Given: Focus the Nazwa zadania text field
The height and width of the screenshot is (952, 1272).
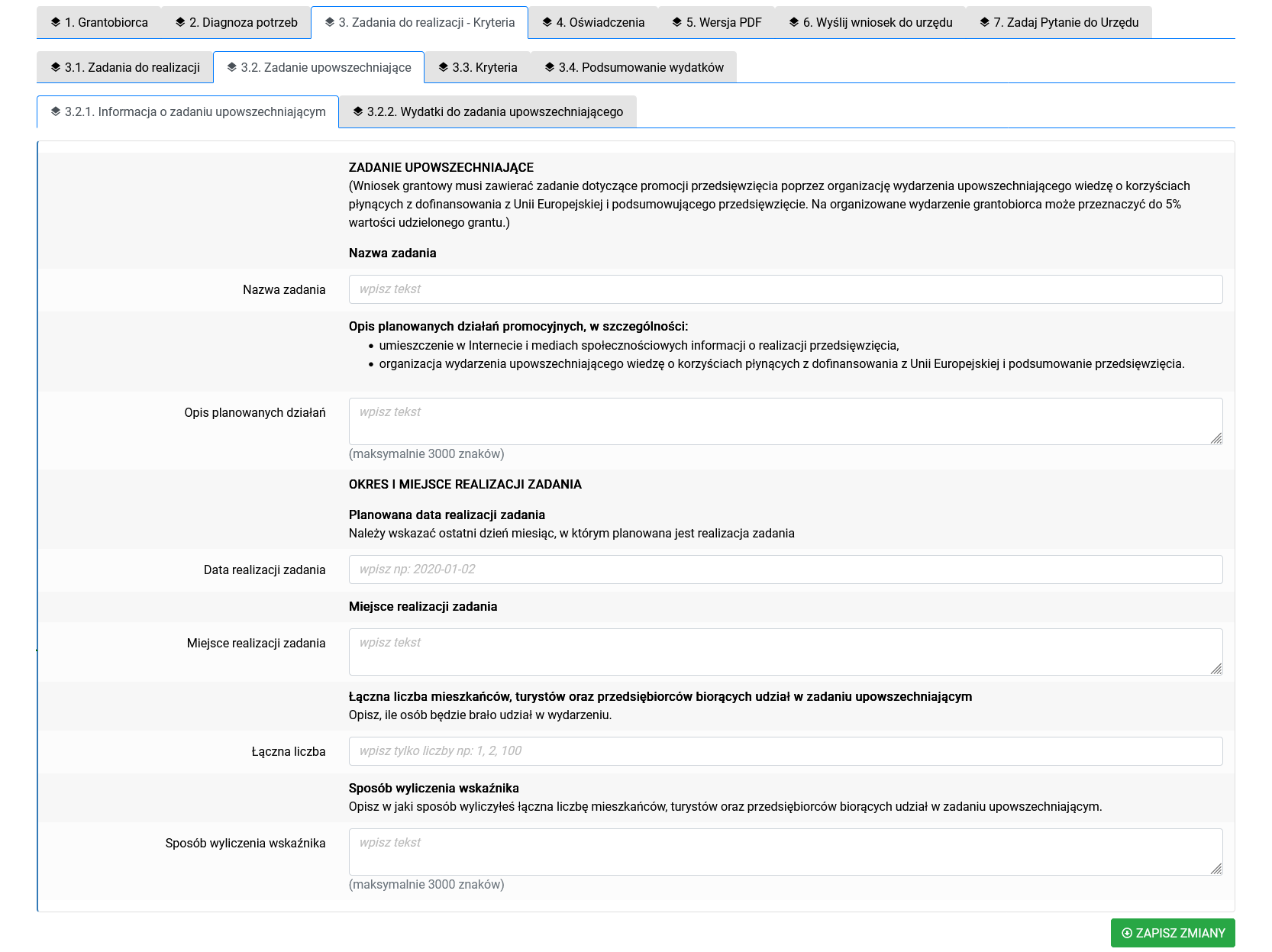Looking at the screenshot, I should tap(785, 289).
